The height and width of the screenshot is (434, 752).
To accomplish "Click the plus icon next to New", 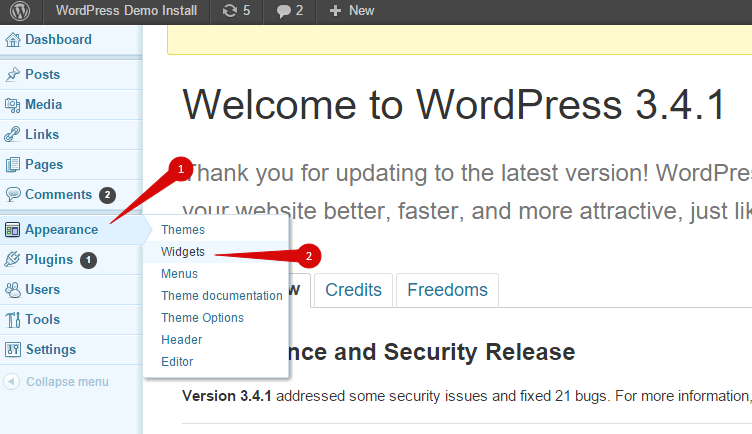I will coord(335,11).
